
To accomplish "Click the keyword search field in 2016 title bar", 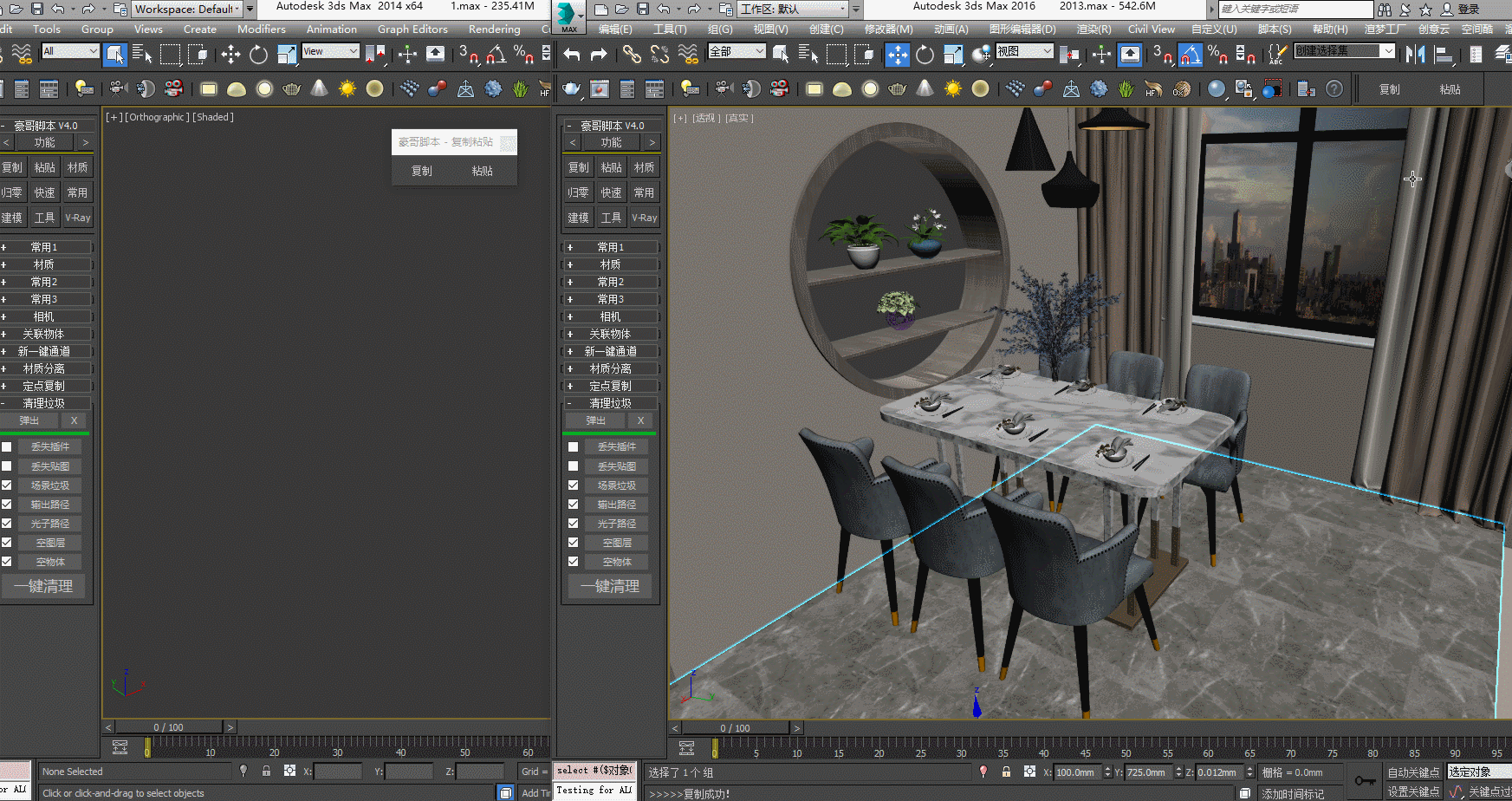I will 1295,10.
